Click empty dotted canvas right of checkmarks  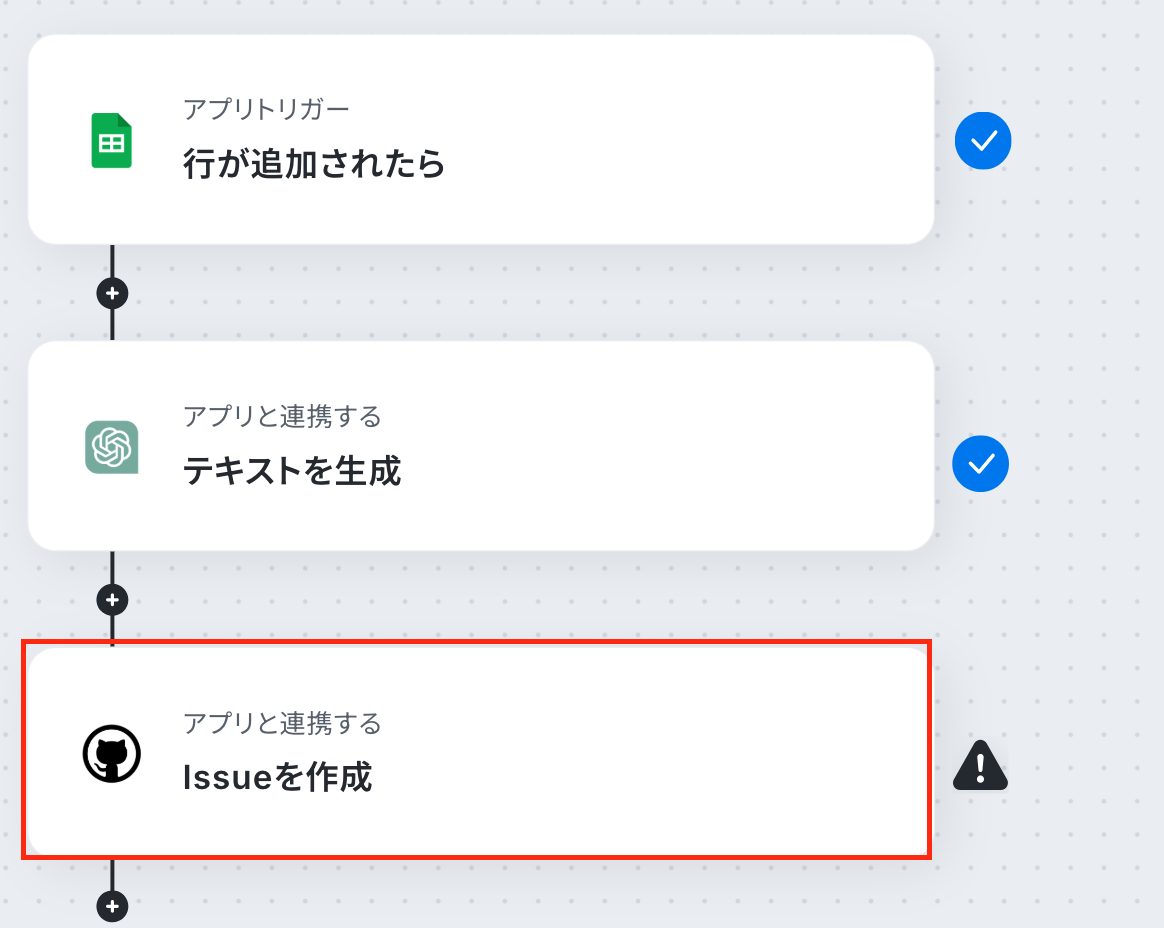point(1091,312)
